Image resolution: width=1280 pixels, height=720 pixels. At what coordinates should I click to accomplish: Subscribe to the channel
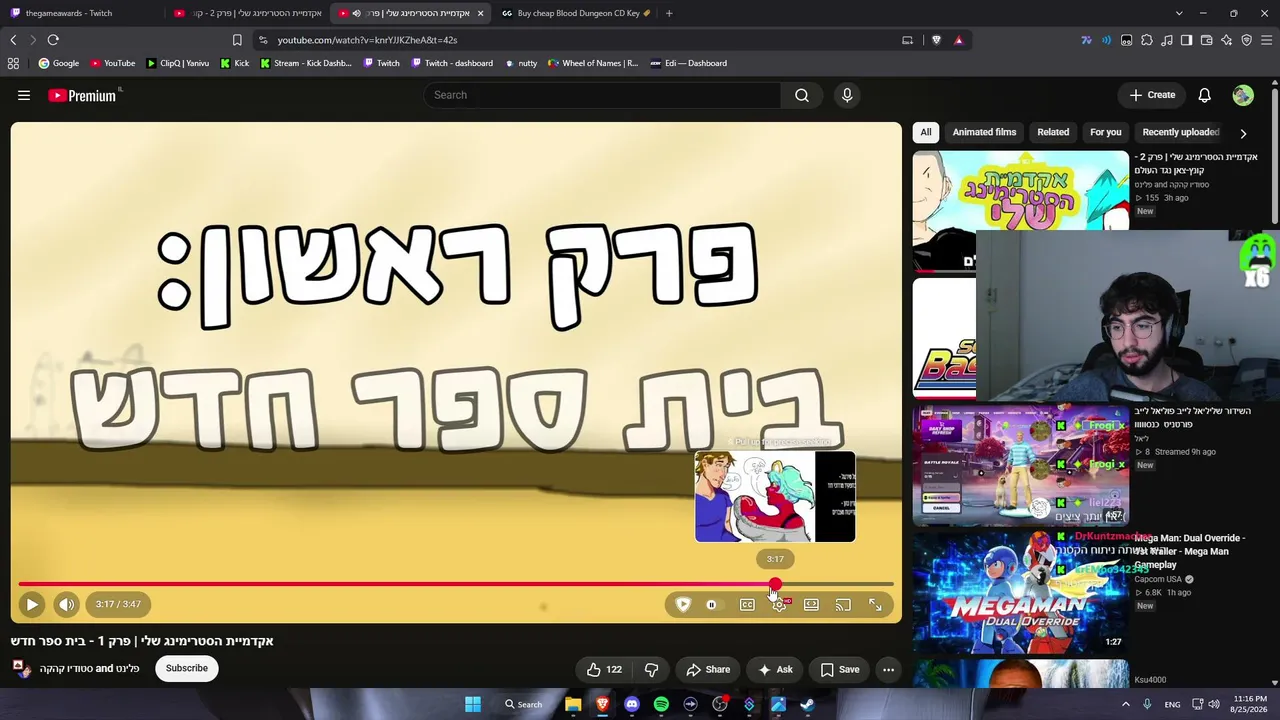[187, 668]
